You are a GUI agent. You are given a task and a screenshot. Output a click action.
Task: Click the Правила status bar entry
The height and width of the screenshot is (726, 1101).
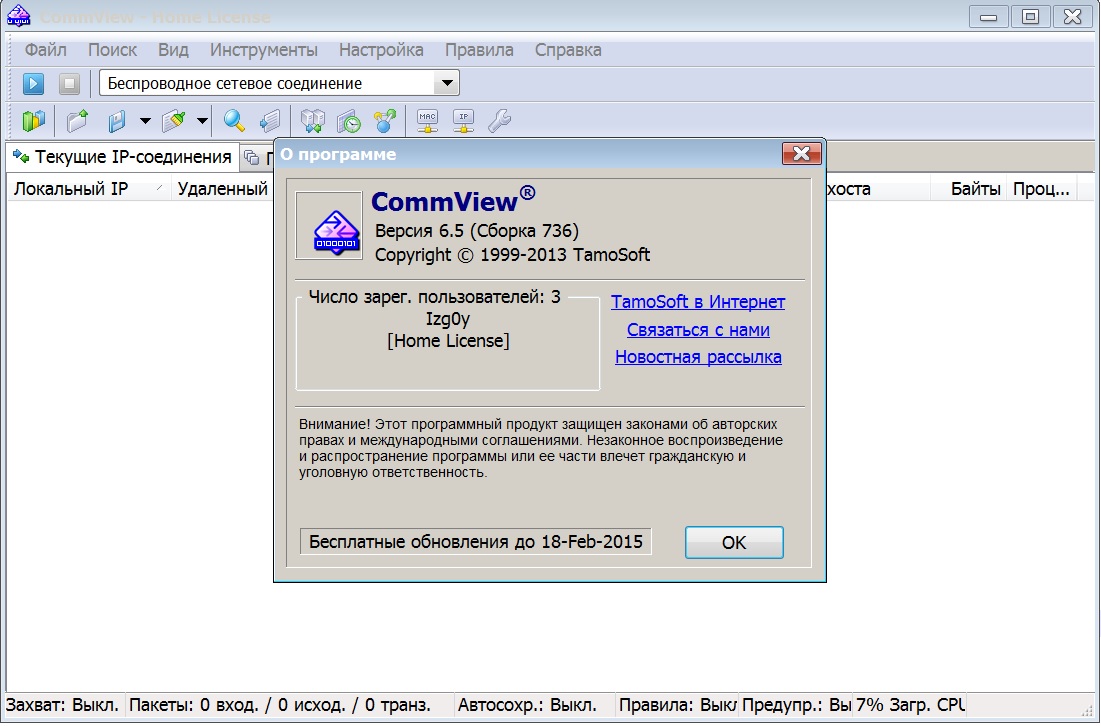pos(677,705)
